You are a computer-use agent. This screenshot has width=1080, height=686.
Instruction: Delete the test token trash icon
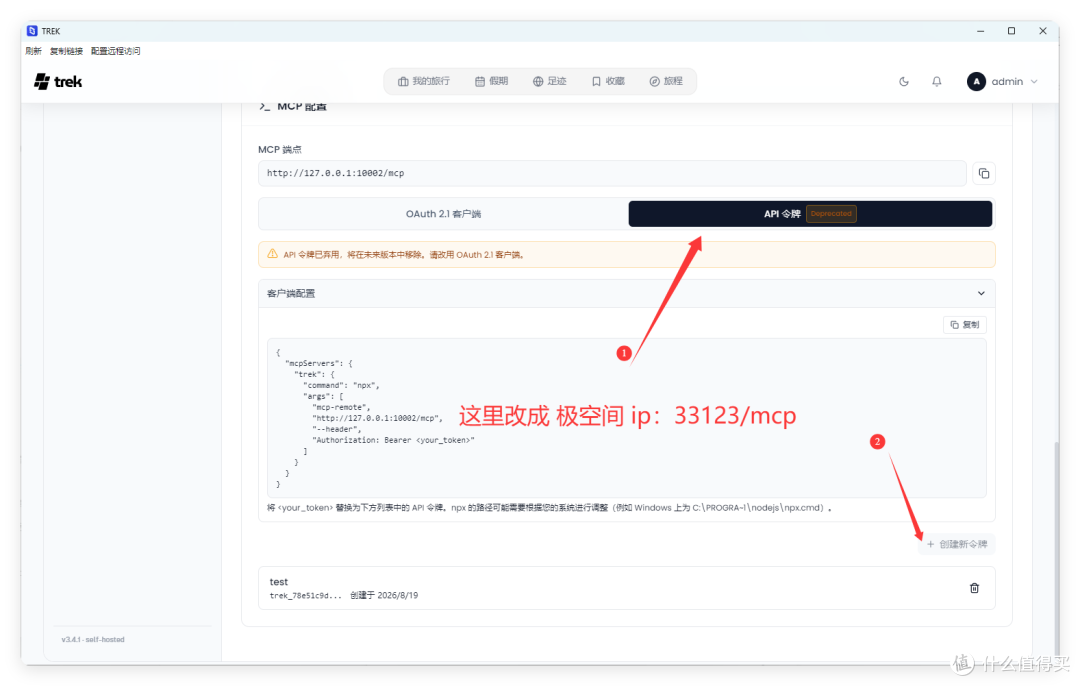pyautogui.click(x=974, y=588)
